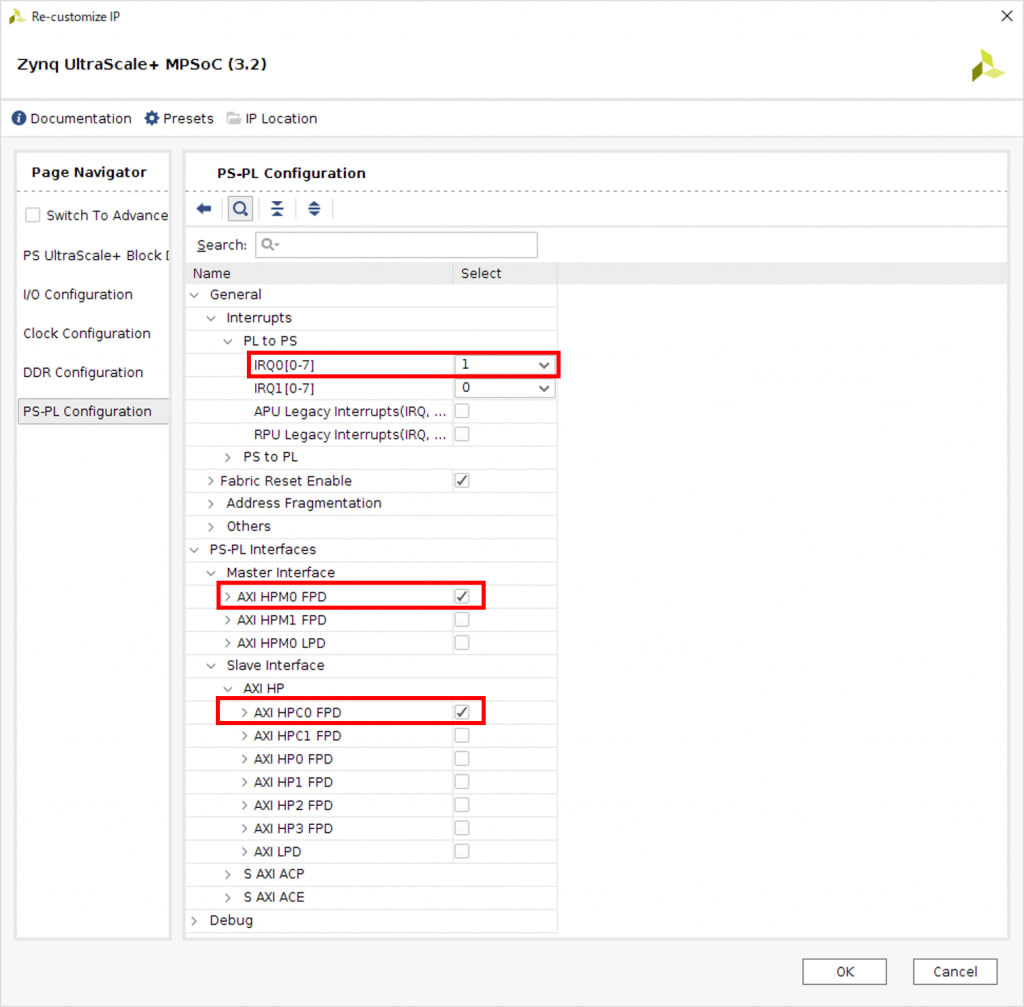Close the Re-customize IP dialog
Viewport: 1024px width, 1007px height.
click(1006, 16)
